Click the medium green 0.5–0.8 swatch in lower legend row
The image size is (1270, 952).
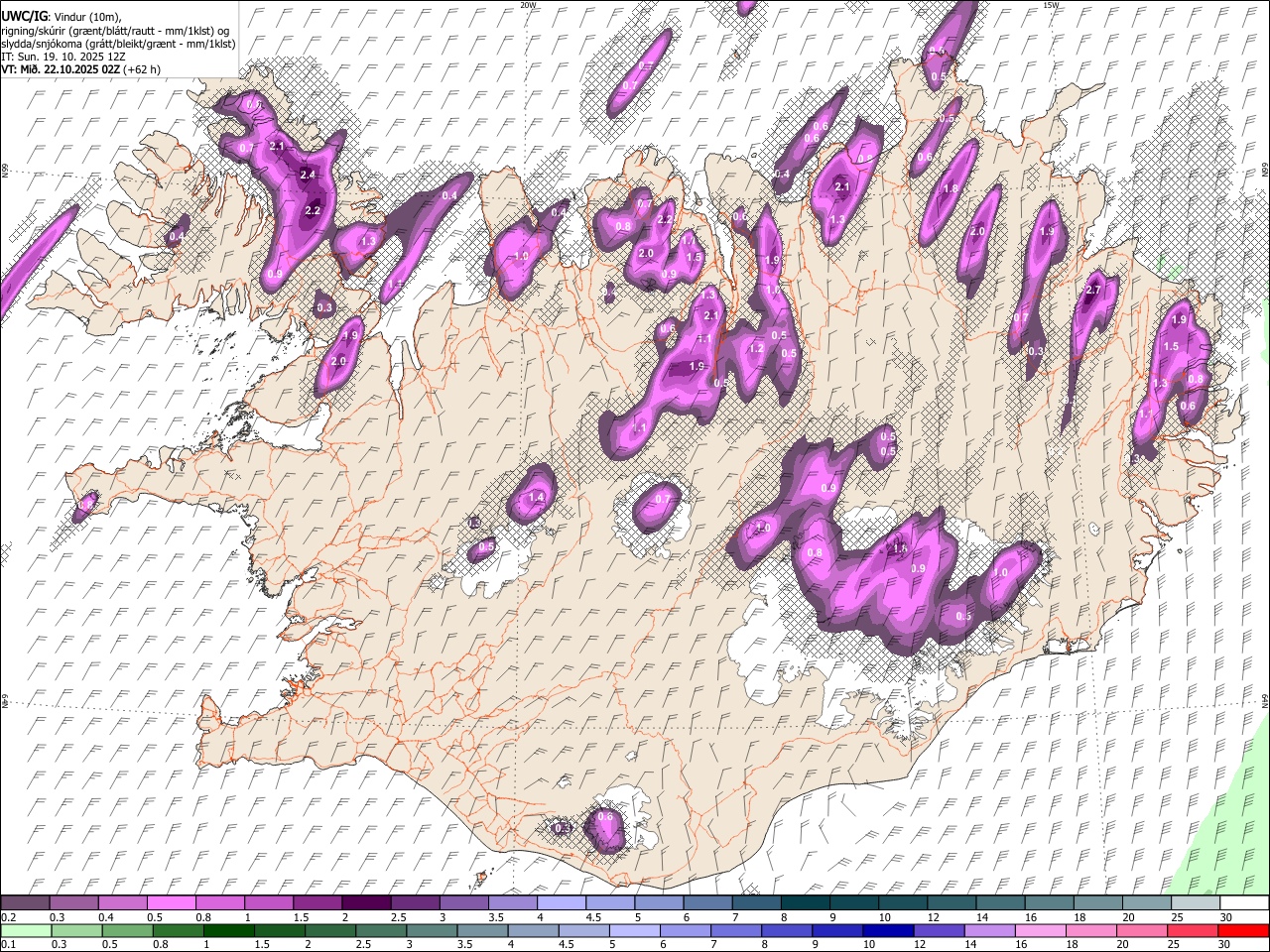(127, 931)
